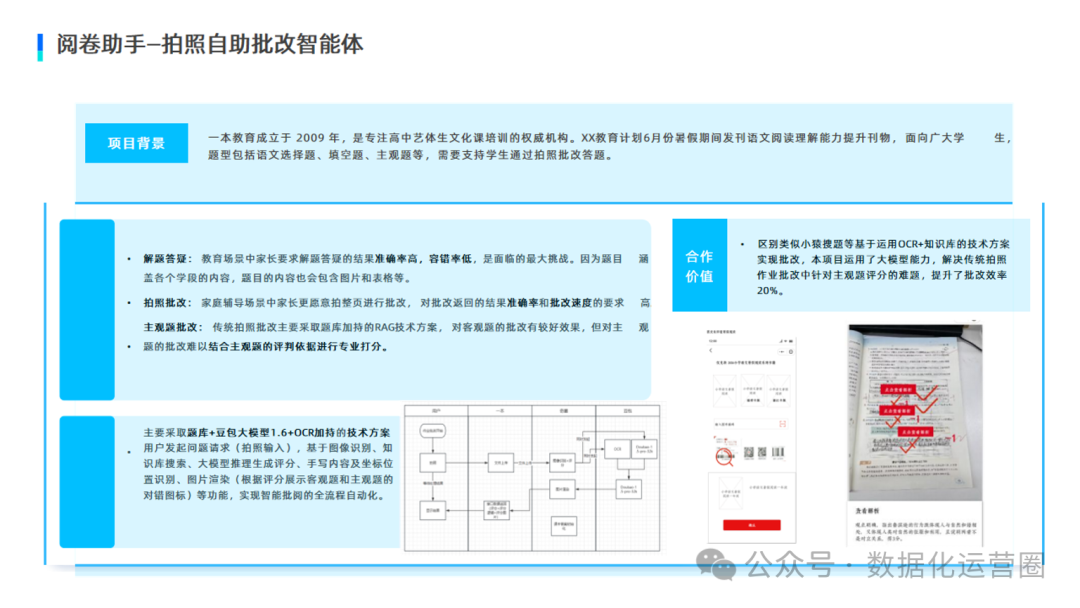
Task: Click the slide title 阅卷助手–拍照自助批改智能体
Action: pyautogui.click(x=210, y=44)
